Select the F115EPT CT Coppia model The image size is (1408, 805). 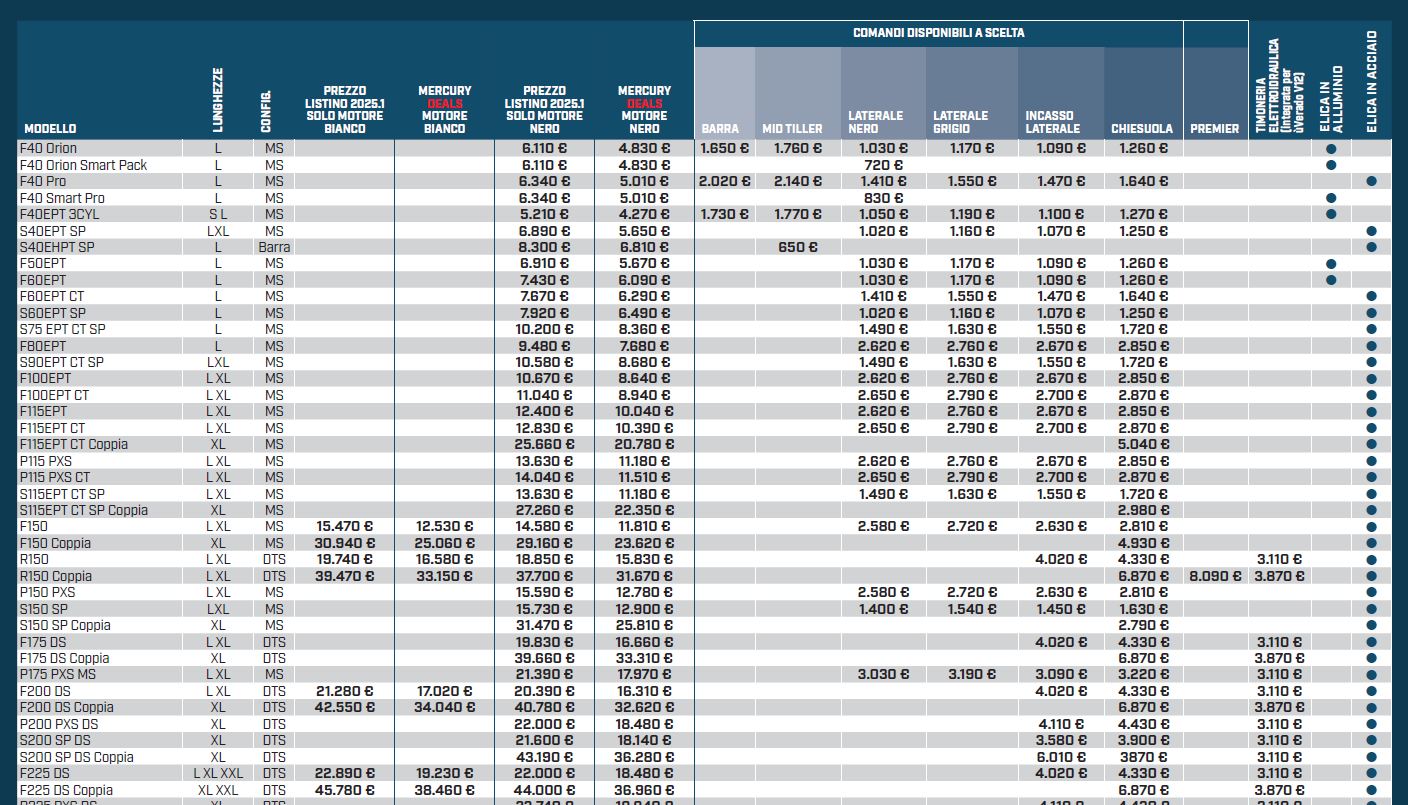tap(74, 444)
